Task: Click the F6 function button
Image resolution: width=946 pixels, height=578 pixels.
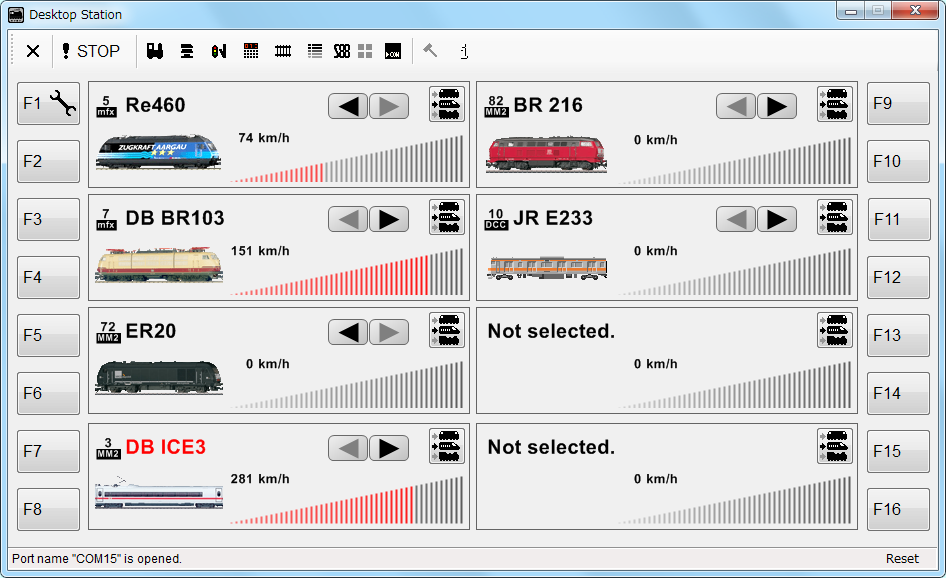Action: [48, 393]
